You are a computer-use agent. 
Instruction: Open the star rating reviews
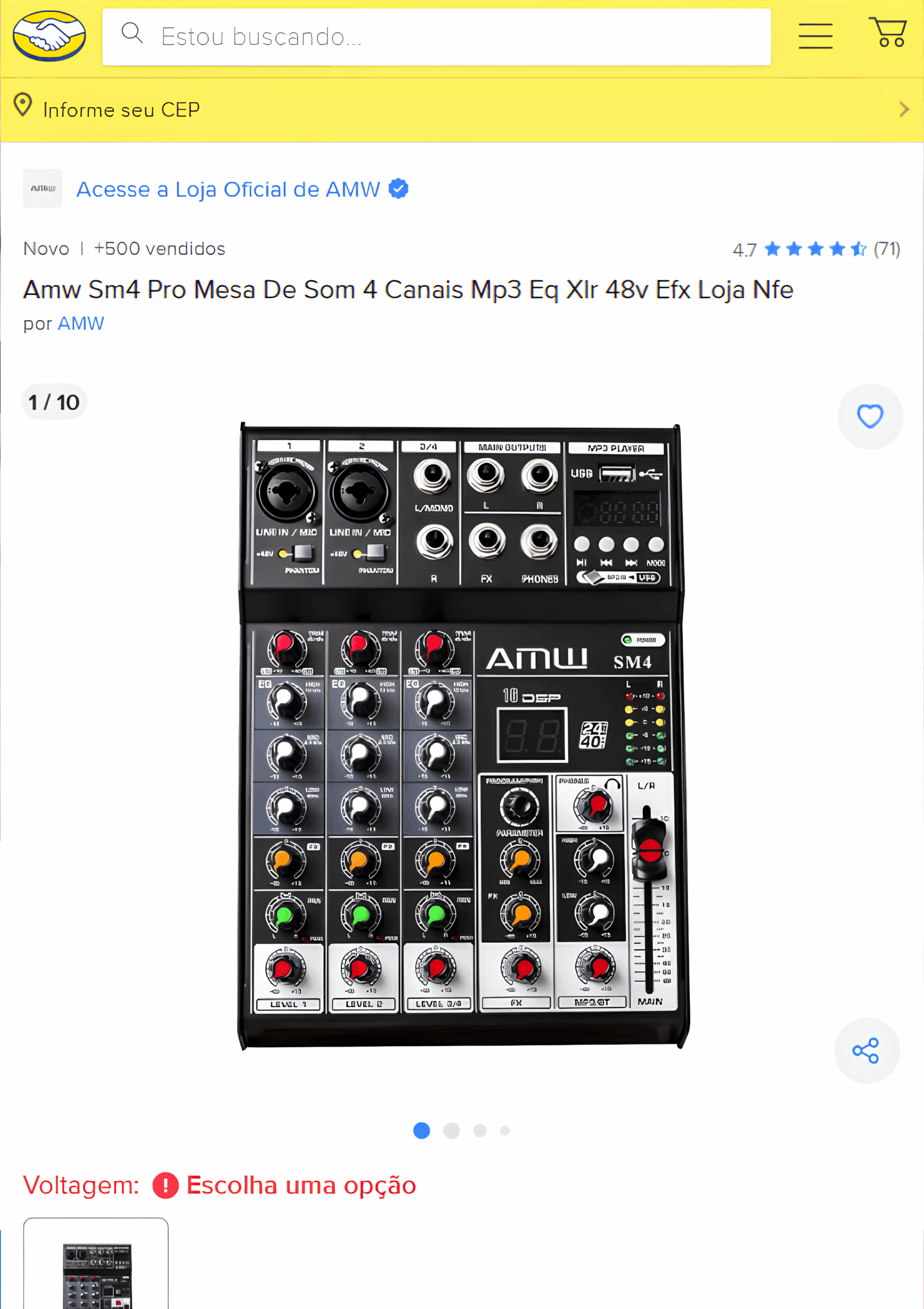click(x=816, y=249)
